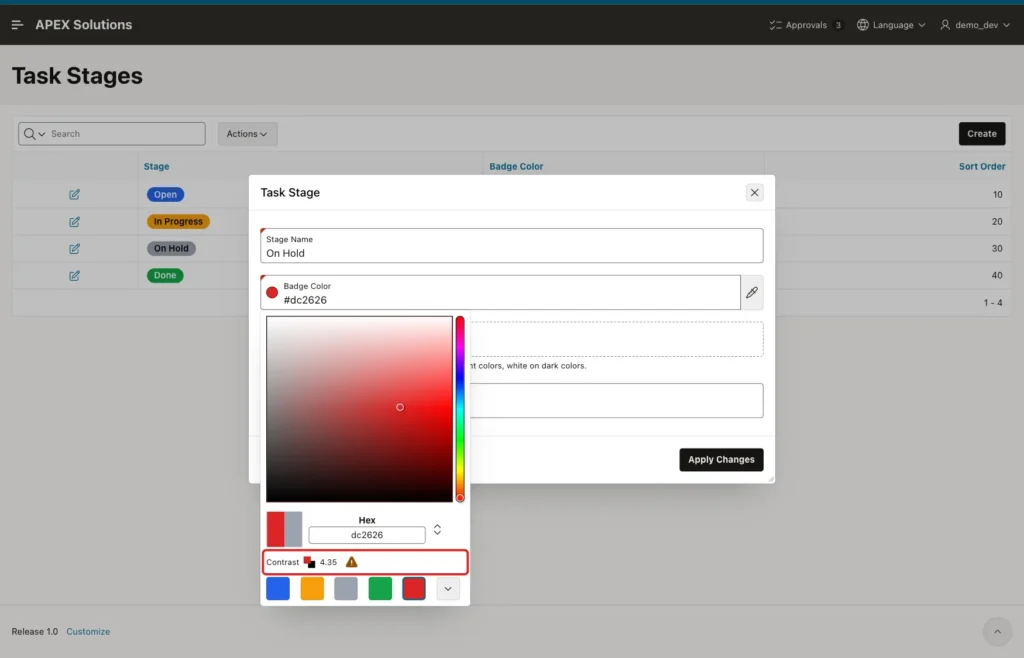
Task: Click the APEX Solutions app title
Action: point(84,25)
